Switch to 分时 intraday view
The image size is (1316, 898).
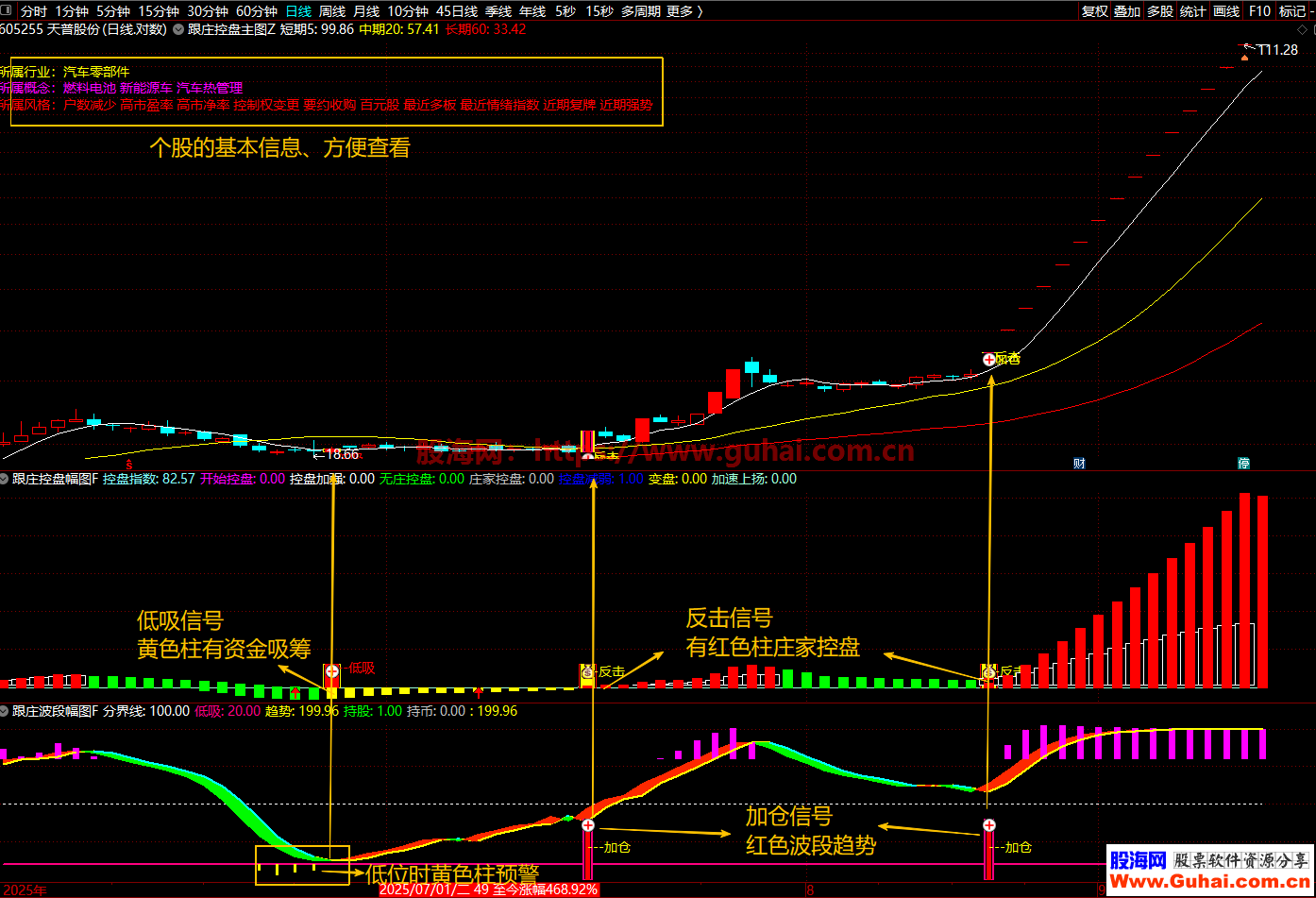33,11
